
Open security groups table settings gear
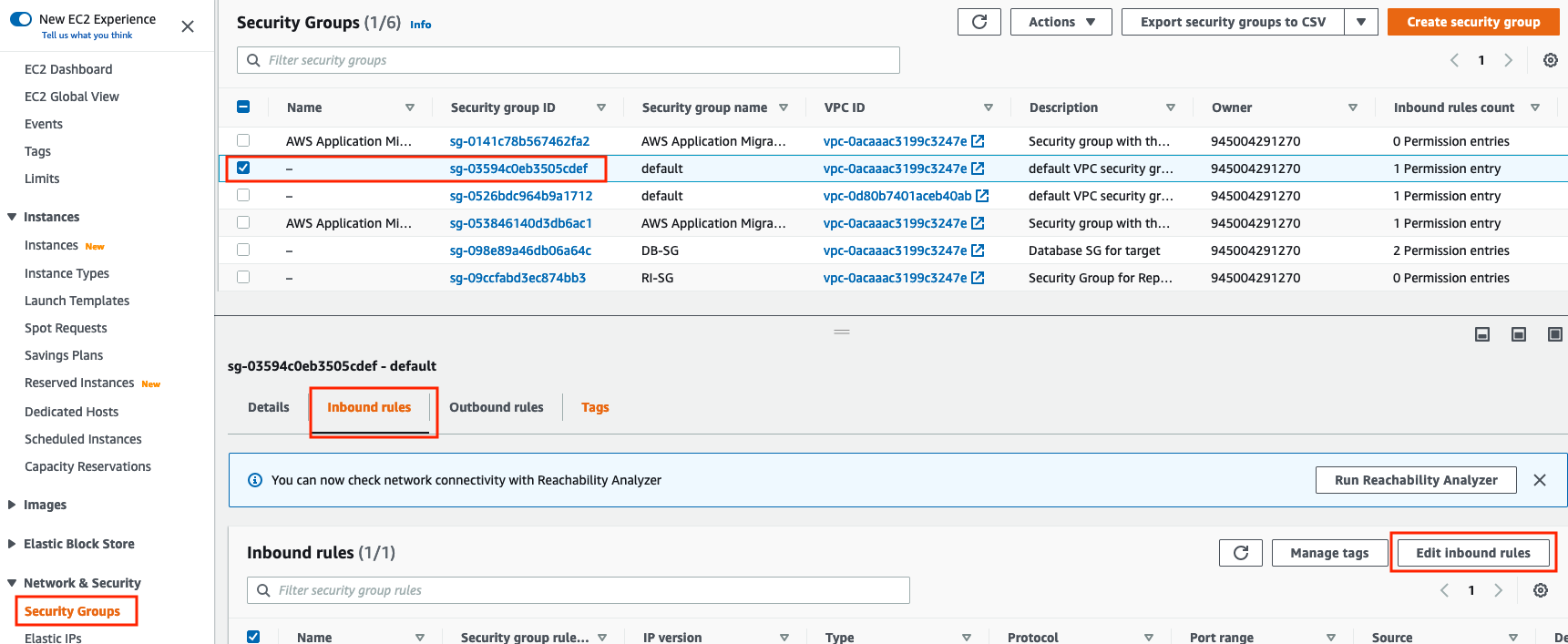[x=1550, y=60]
